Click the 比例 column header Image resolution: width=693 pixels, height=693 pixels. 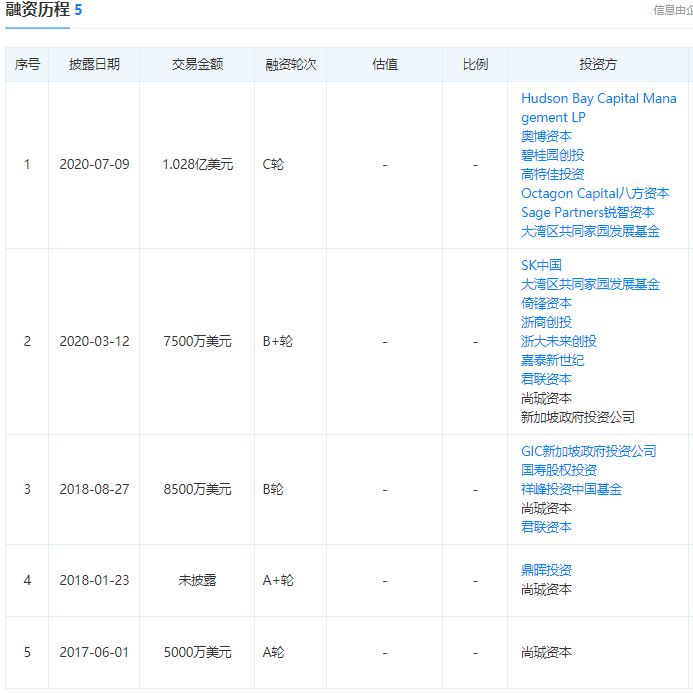click(x=475, y=65)
